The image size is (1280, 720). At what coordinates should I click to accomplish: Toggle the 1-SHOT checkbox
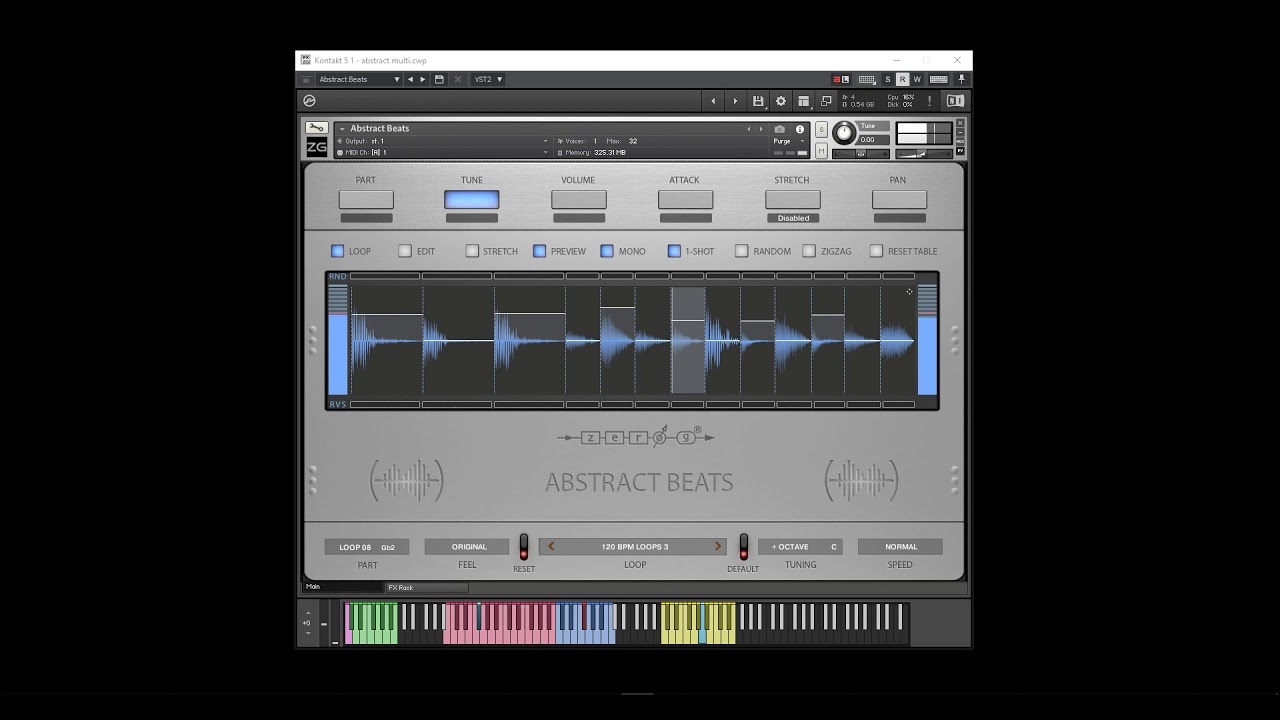[674, 251]
